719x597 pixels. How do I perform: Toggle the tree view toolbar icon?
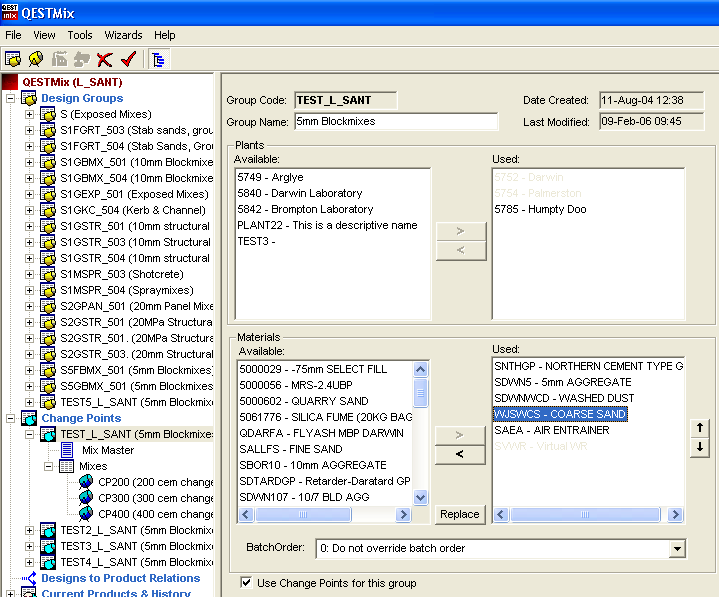tap(159, 59)
